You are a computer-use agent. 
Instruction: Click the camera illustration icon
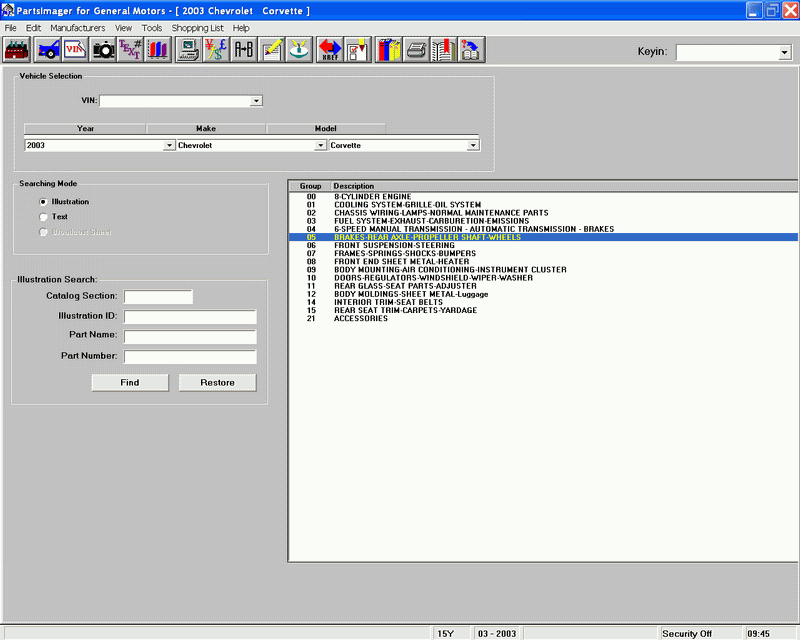[103, 50]
